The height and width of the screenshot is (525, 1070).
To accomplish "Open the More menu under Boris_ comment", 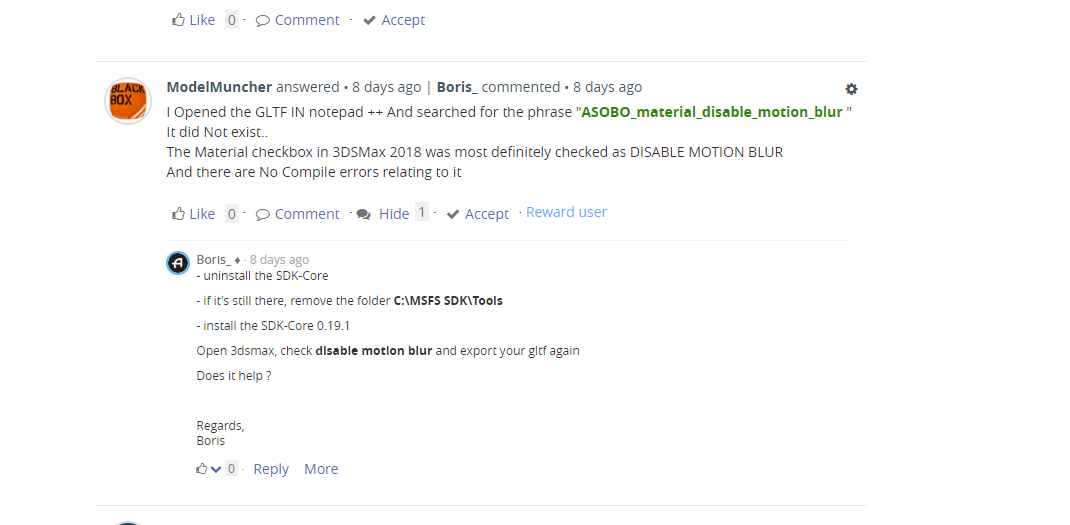I will [x=321, y=469].
